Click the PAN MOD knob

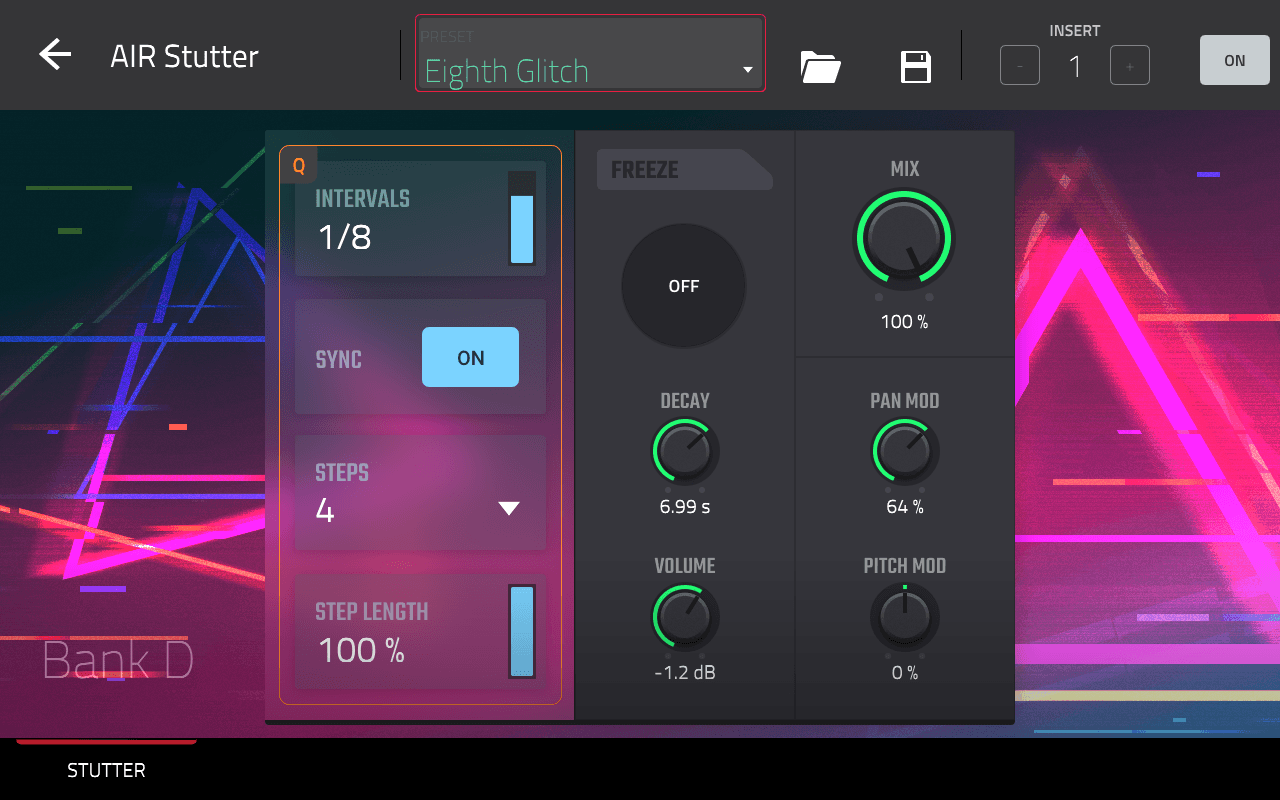904,451
